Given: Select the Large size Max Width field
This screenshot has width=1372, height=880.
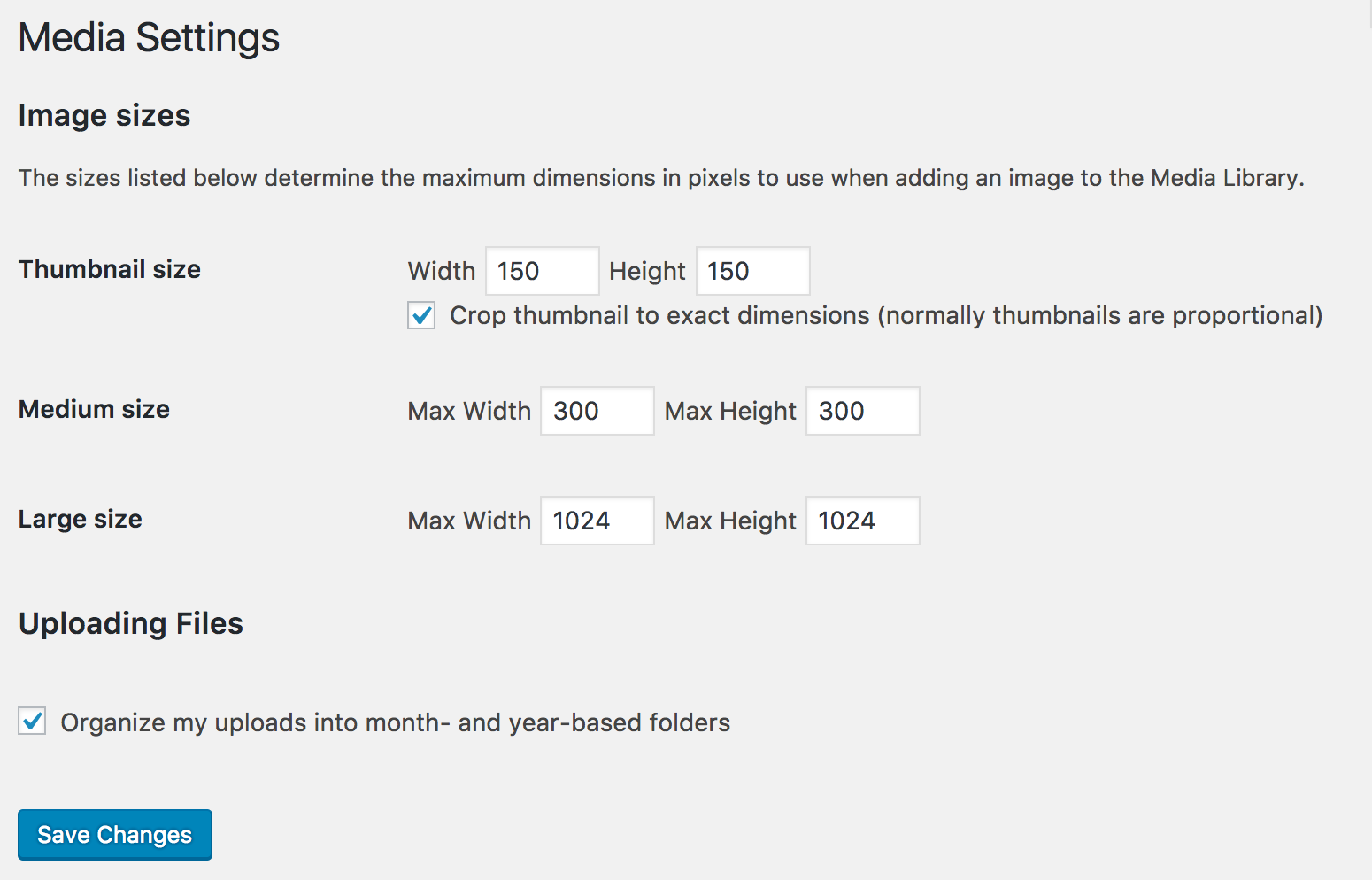Looking at the screenshot, I should point(597,521).
